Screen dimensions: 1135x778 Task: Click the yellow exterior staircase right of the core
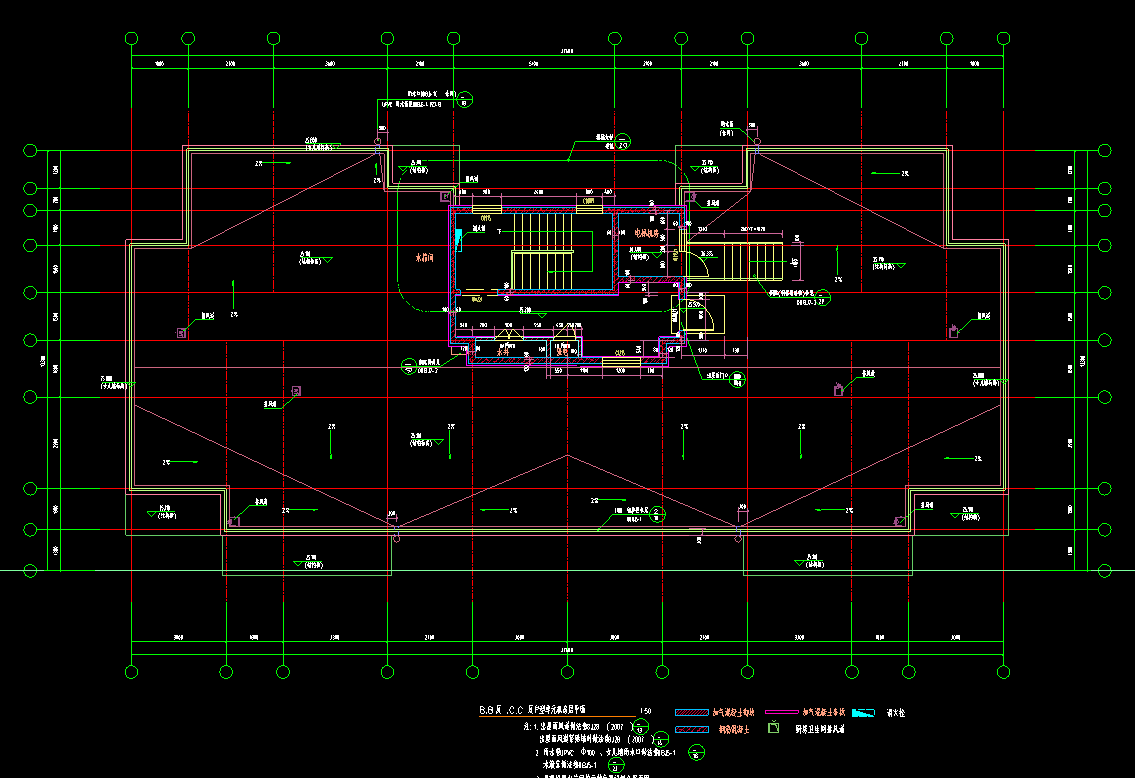[748, 261]
